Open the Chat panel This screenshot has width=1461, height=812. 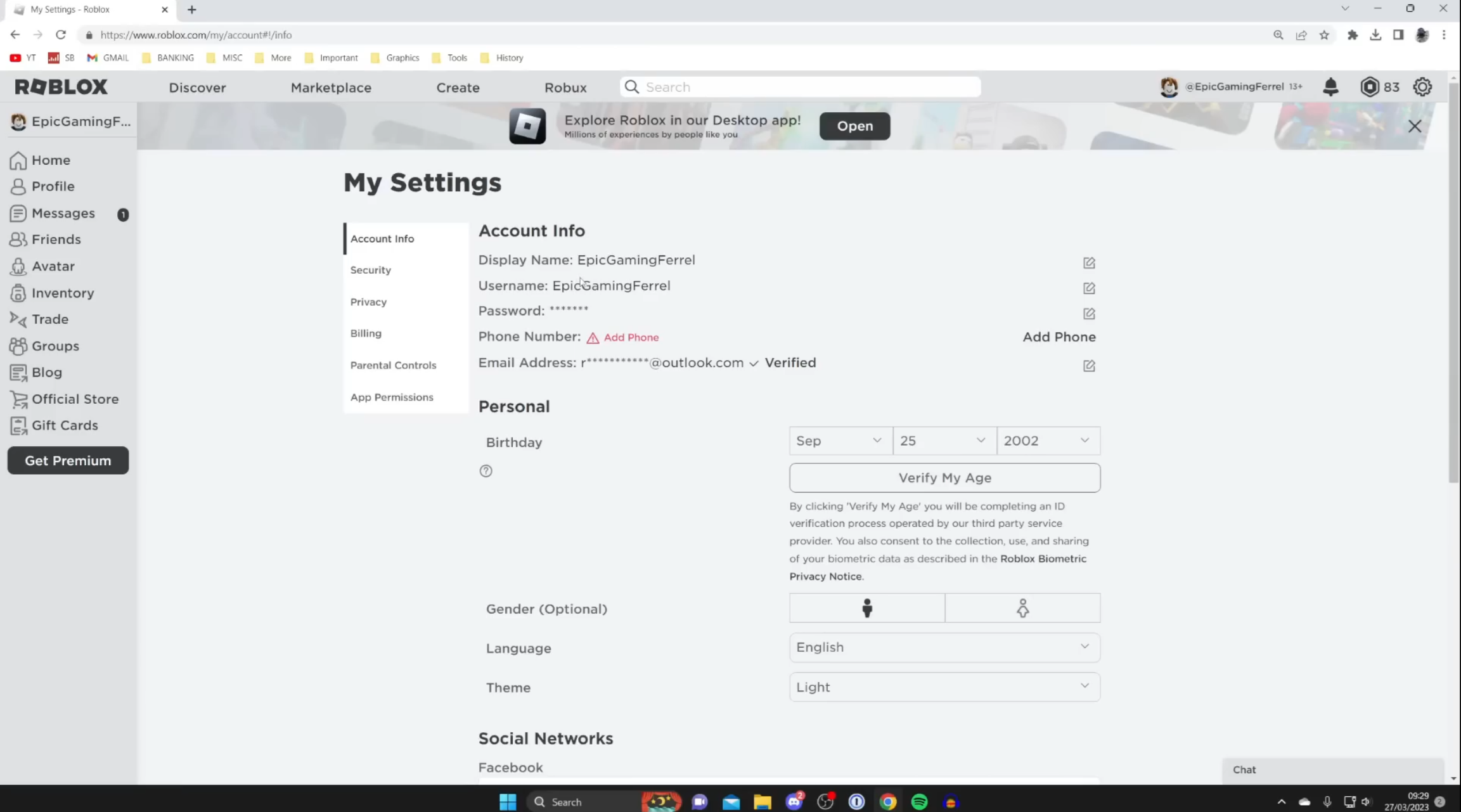(1333, 770)
